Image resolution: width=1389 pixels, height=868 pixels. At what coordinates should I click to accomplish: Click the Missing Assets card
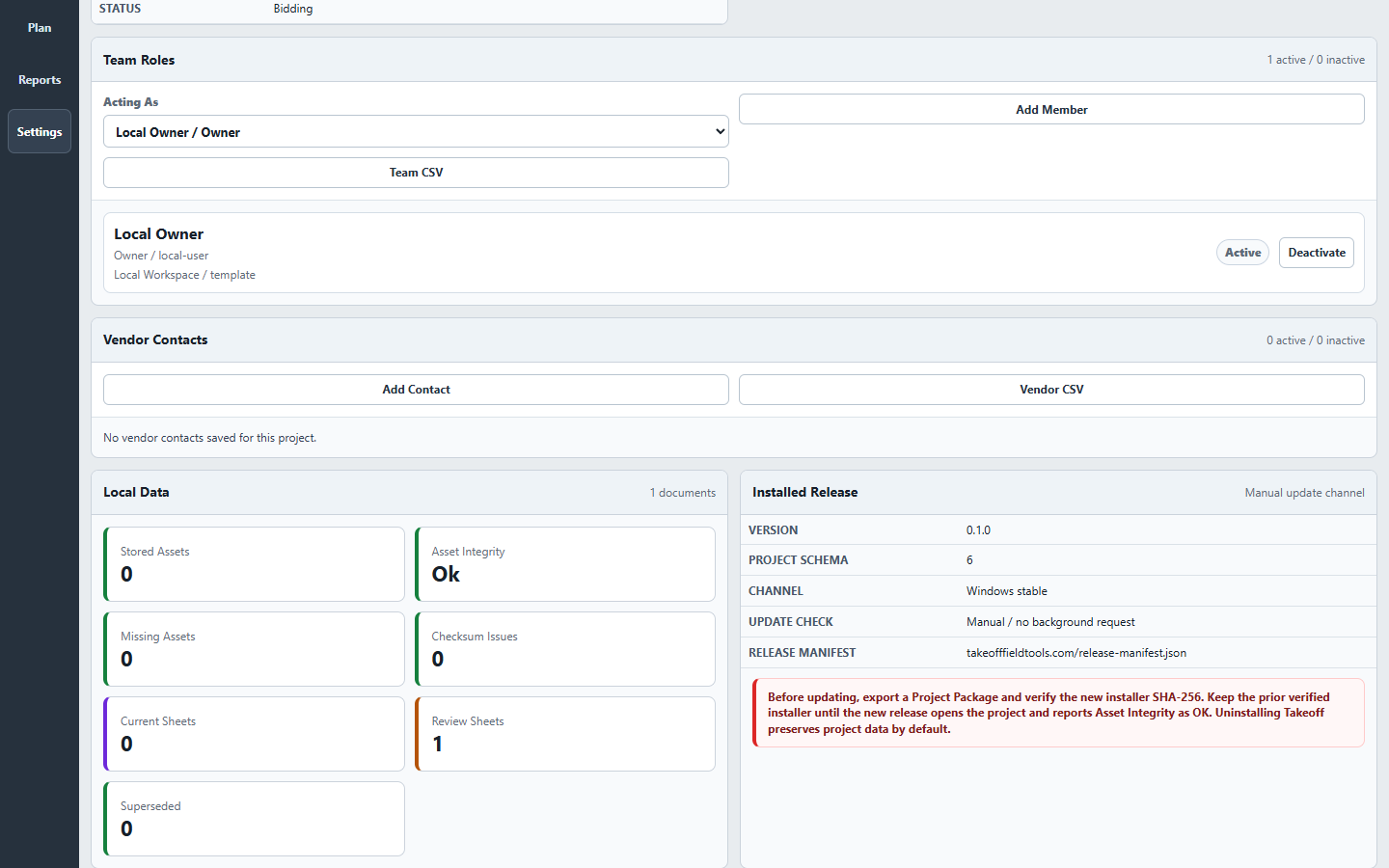[x=254, y=649]
